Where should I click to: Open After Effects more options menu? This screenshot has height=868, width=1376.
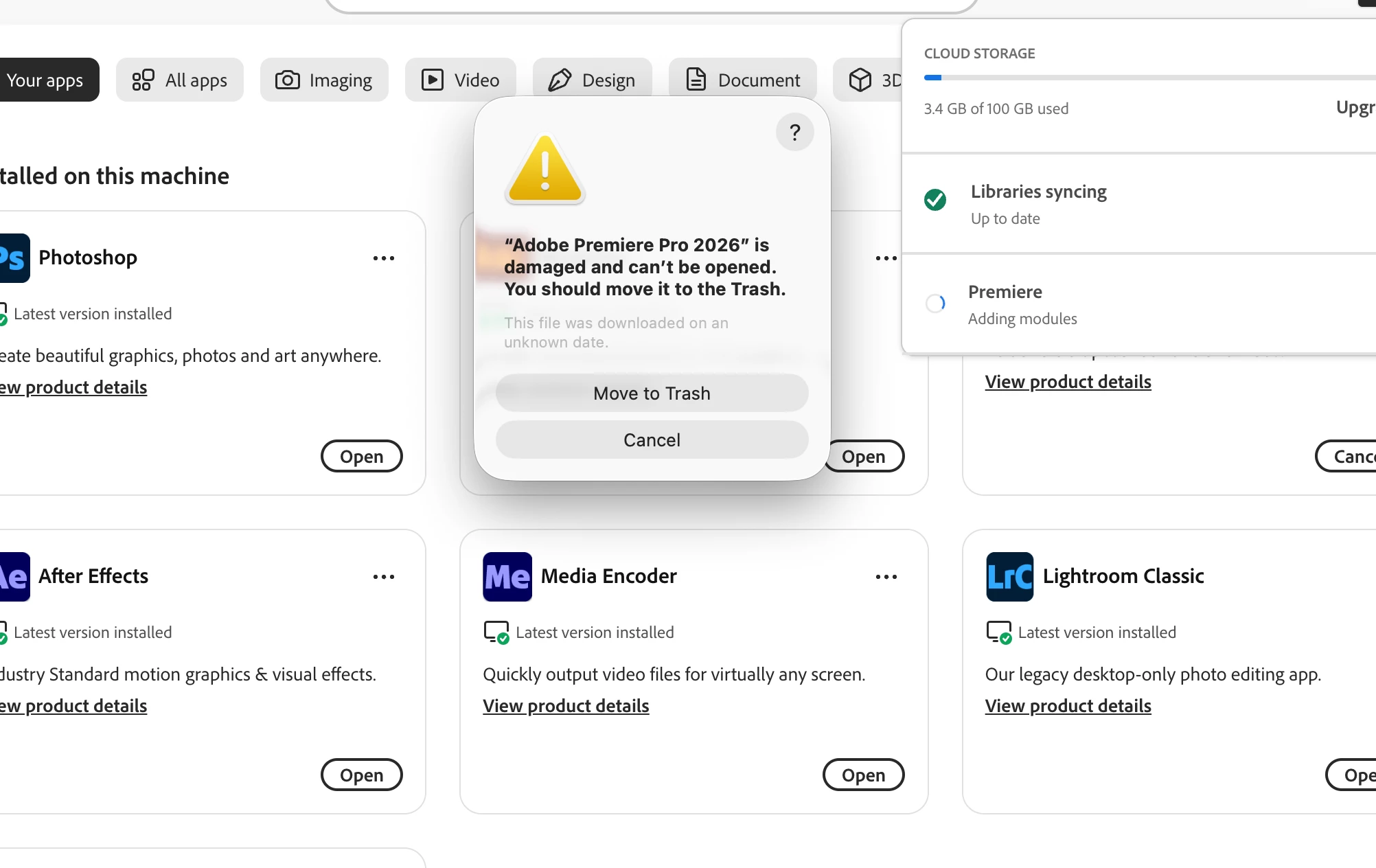pyautogui.click(x=384, y=577)
